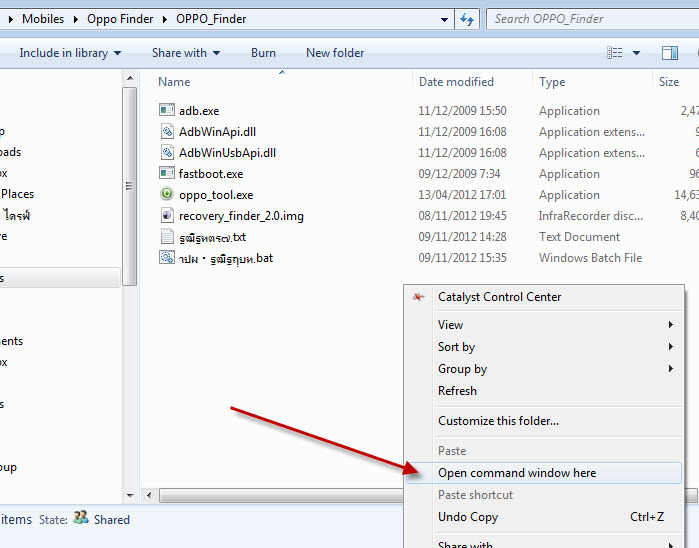Click the navigation pane scroll down arrow

coord(130,495)
